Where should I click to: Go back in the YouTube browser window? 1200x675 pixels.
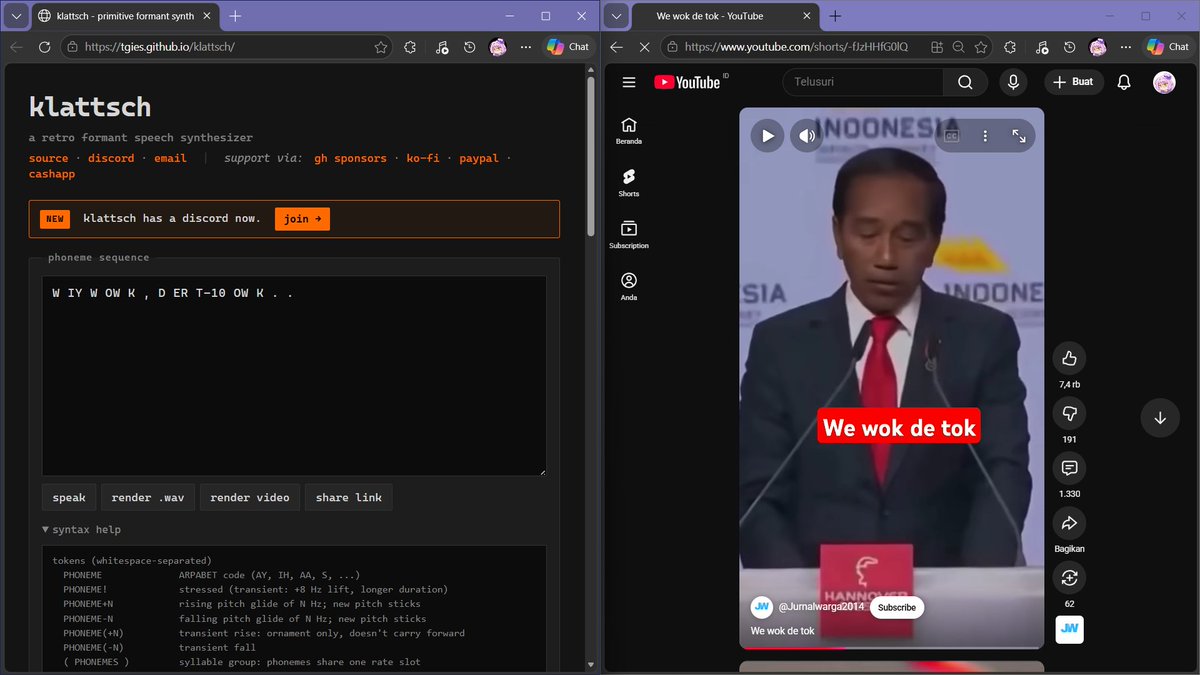[616, 47]
